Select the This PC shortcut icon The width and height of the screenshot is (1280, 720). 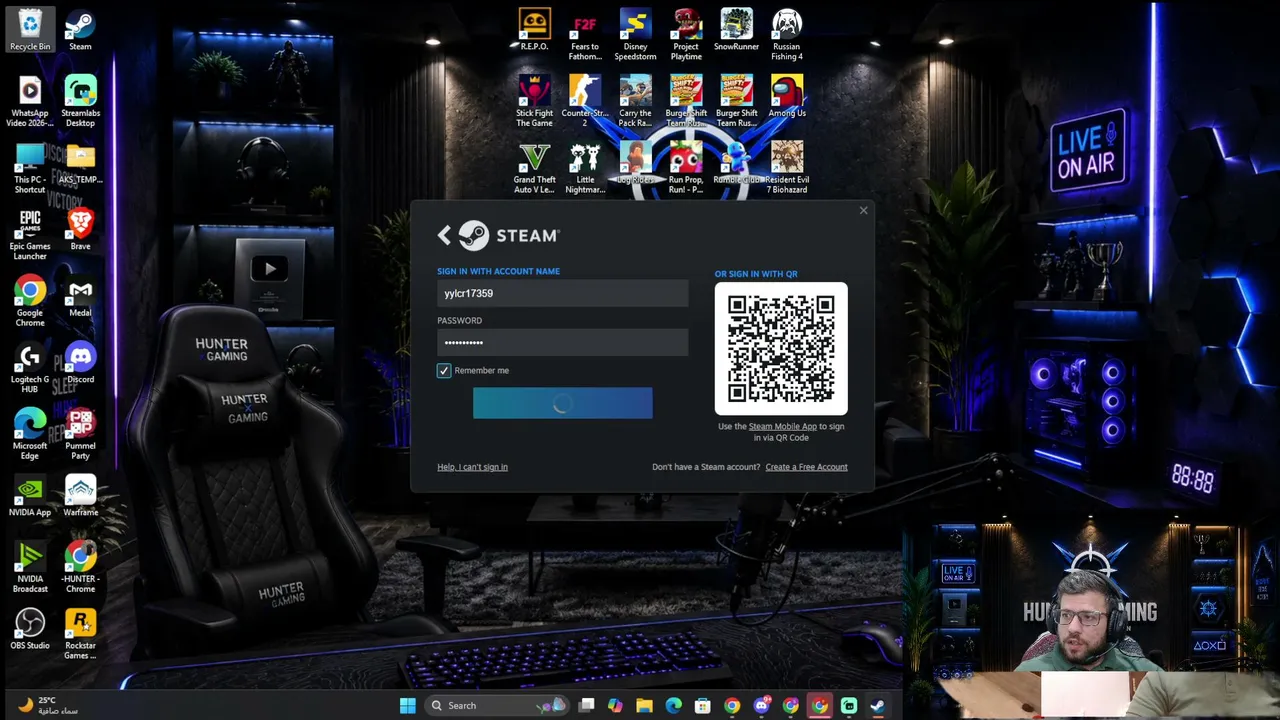tap(30, 168)
